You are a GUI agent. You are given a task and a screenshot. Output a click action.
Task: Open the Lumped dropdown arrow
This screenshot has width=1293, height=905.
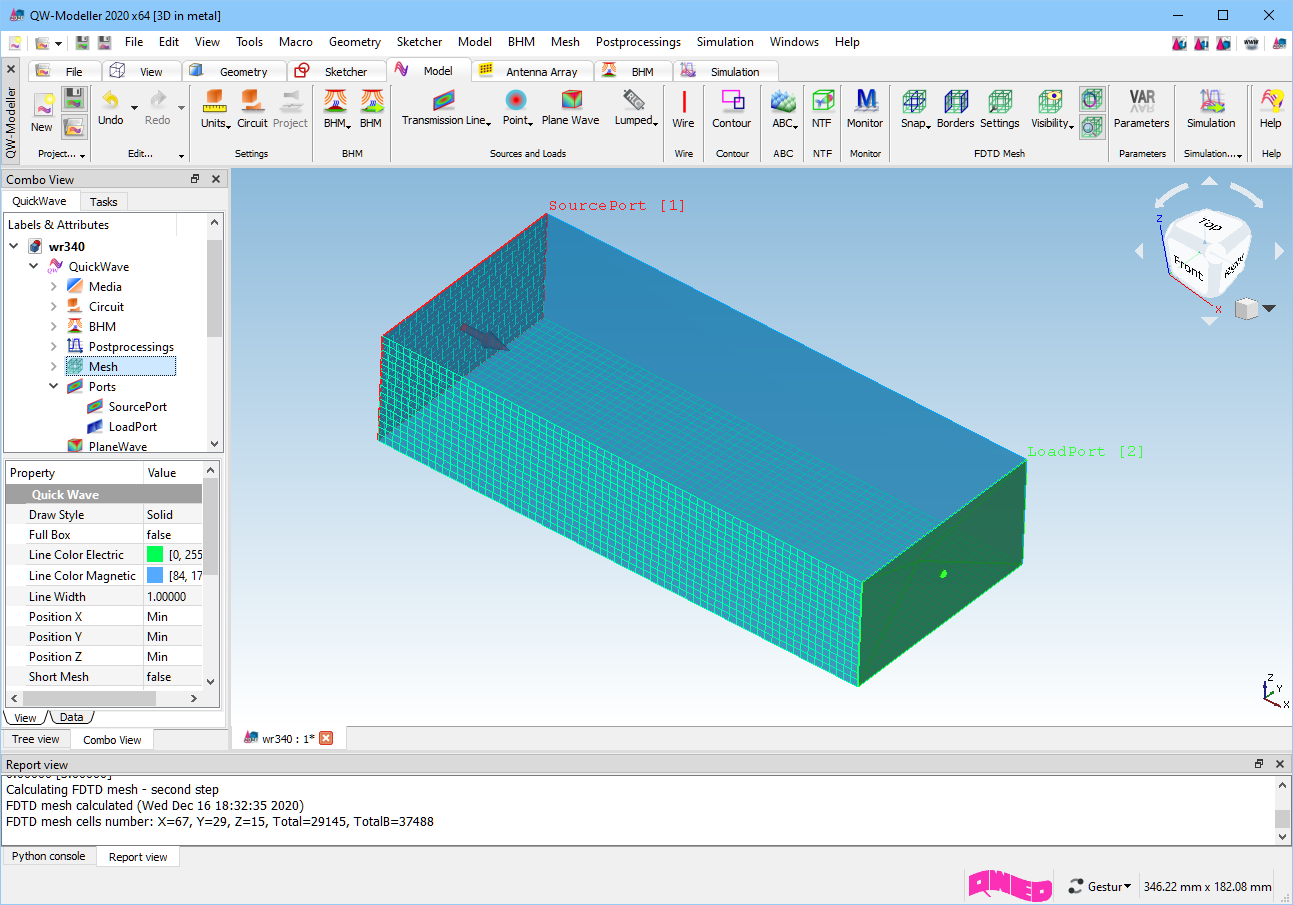(655, 123)
